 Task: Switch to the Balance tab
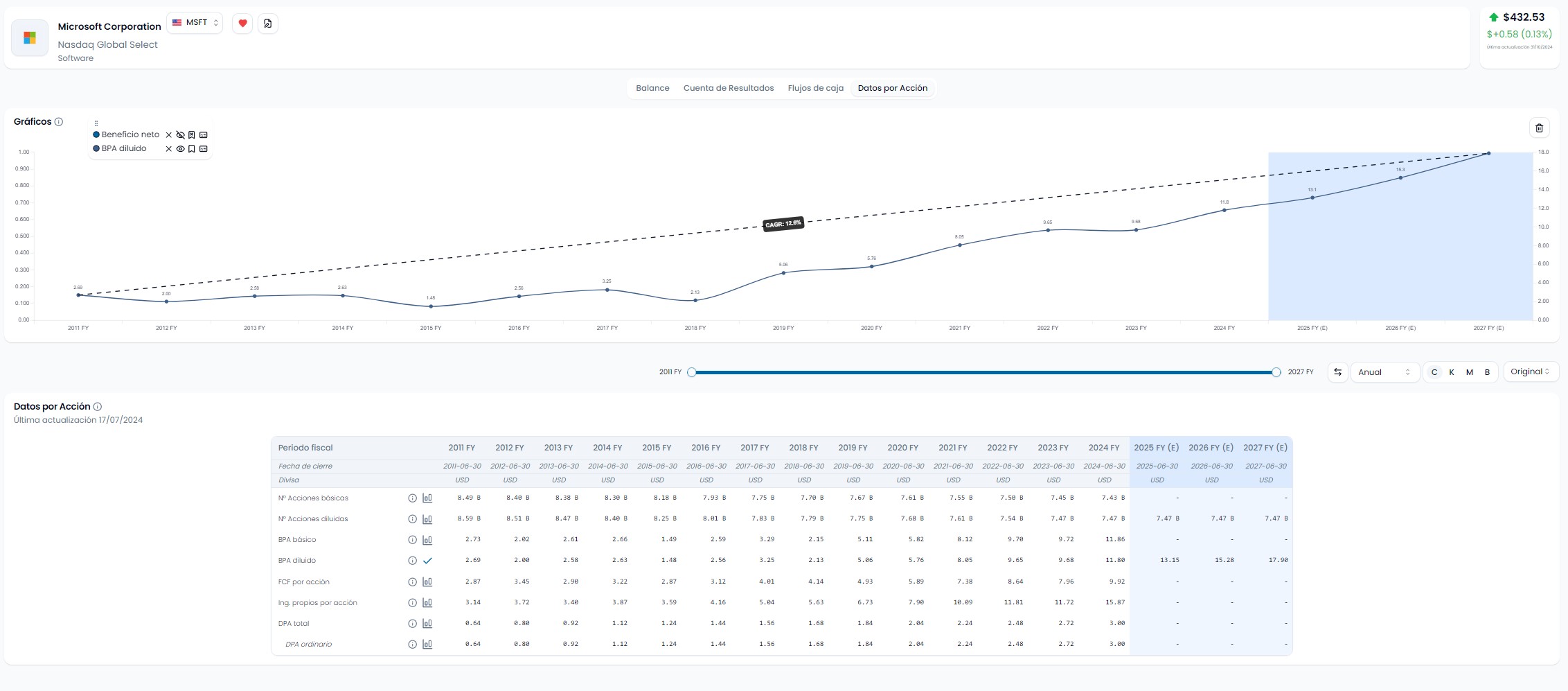[652, 88]
